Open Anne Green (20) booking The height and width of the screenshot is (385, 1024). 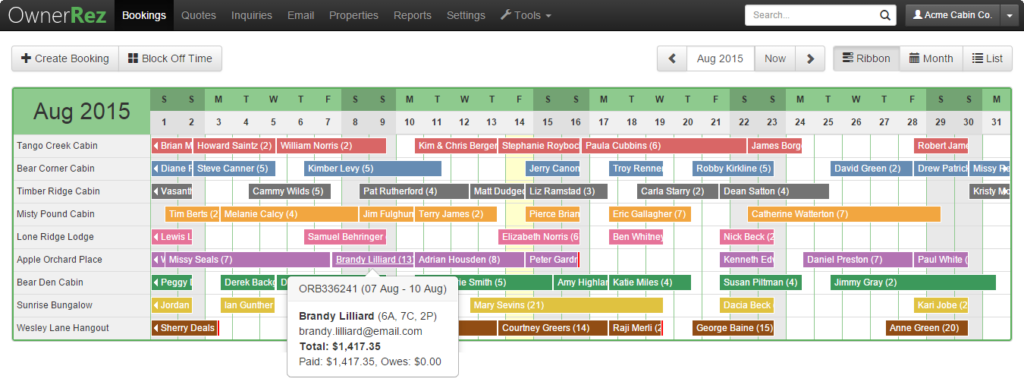(x=927, y=328)
